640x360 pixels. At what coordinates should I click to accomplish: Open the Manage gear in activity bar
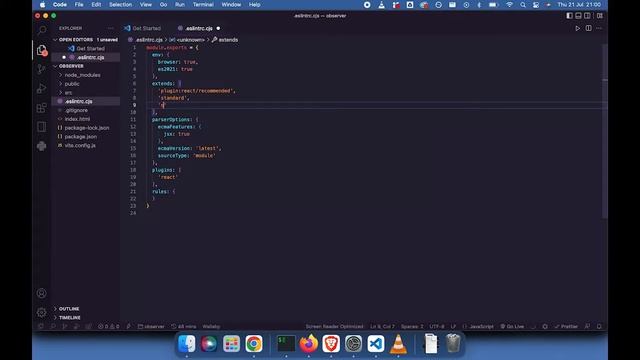click(x=42, y=313)
